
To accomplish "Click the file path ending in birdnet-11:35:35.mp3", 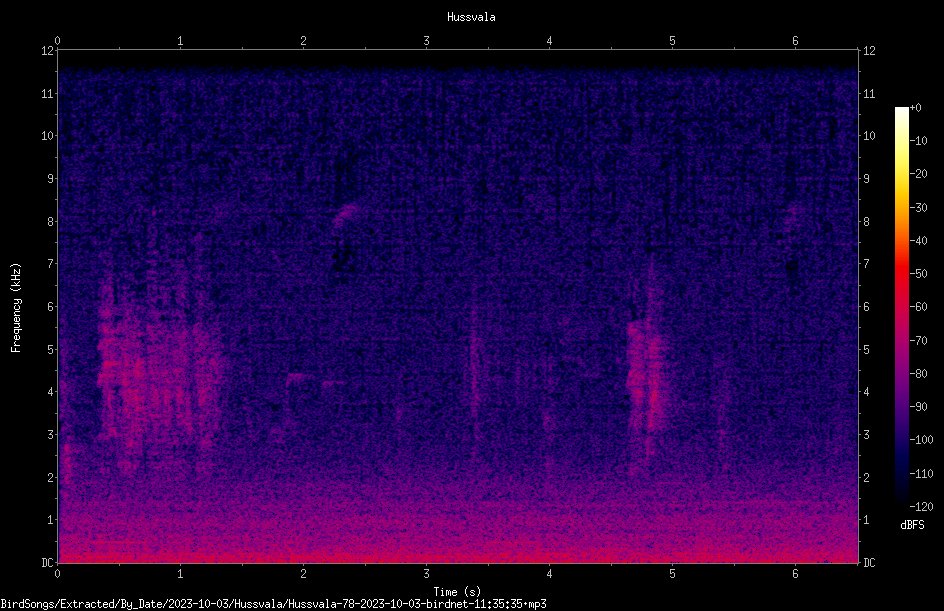I will pyautogui.click(x=273, y=604).
